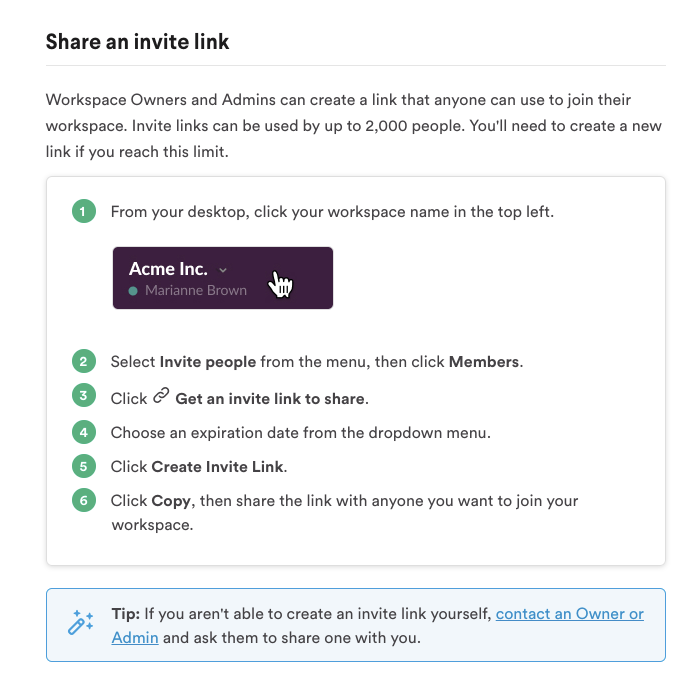Click the 'Share an invite link' heading

click(137, 41)
